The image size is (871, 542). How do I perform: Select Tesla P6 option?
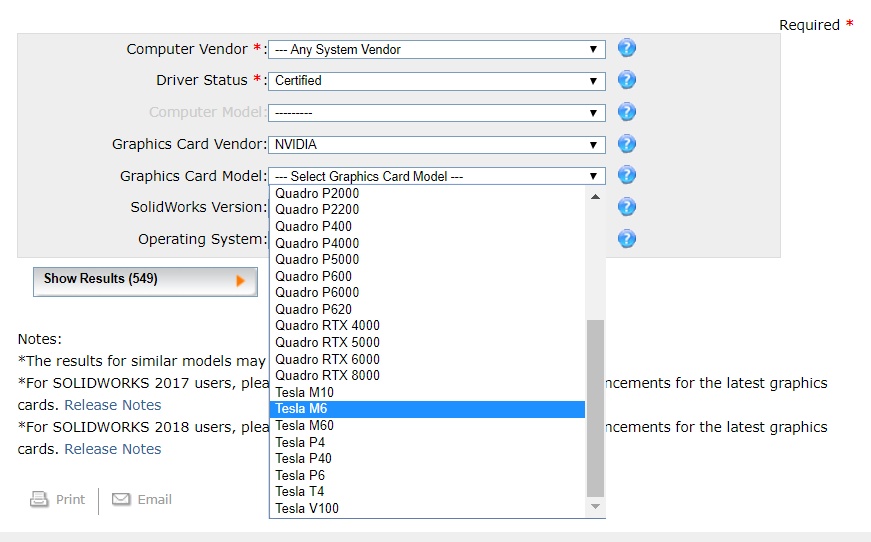(427, 475)
